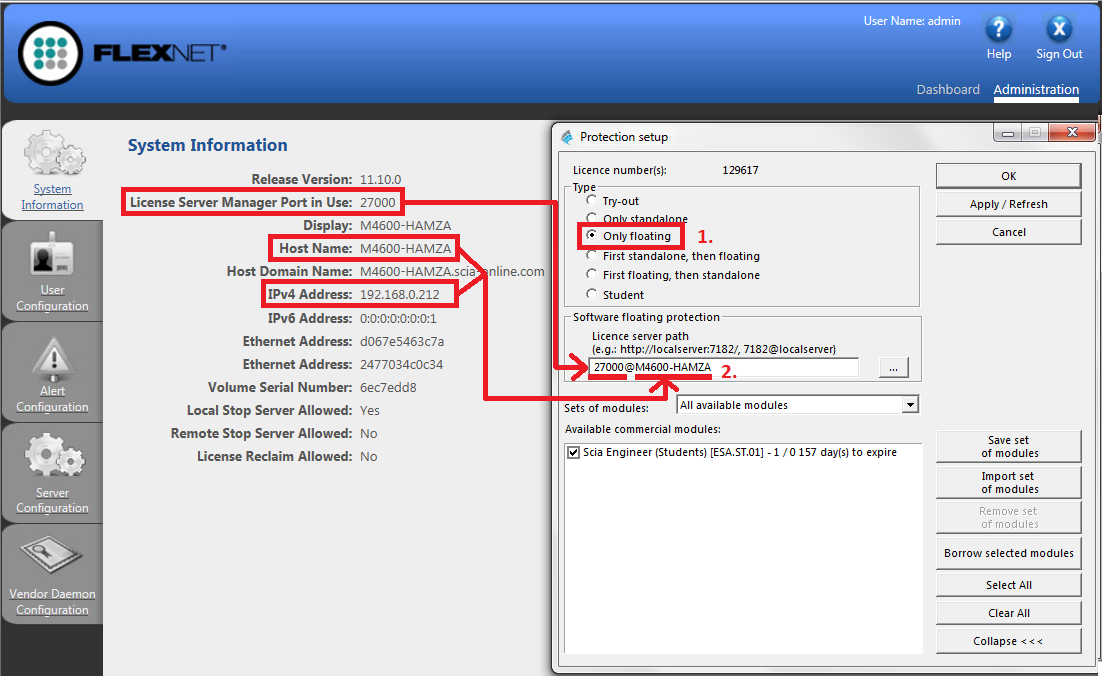The height and width of the screenshot is (676, 1102).
Task: Open licence server path browse button
Action: (x=893, y=368)
